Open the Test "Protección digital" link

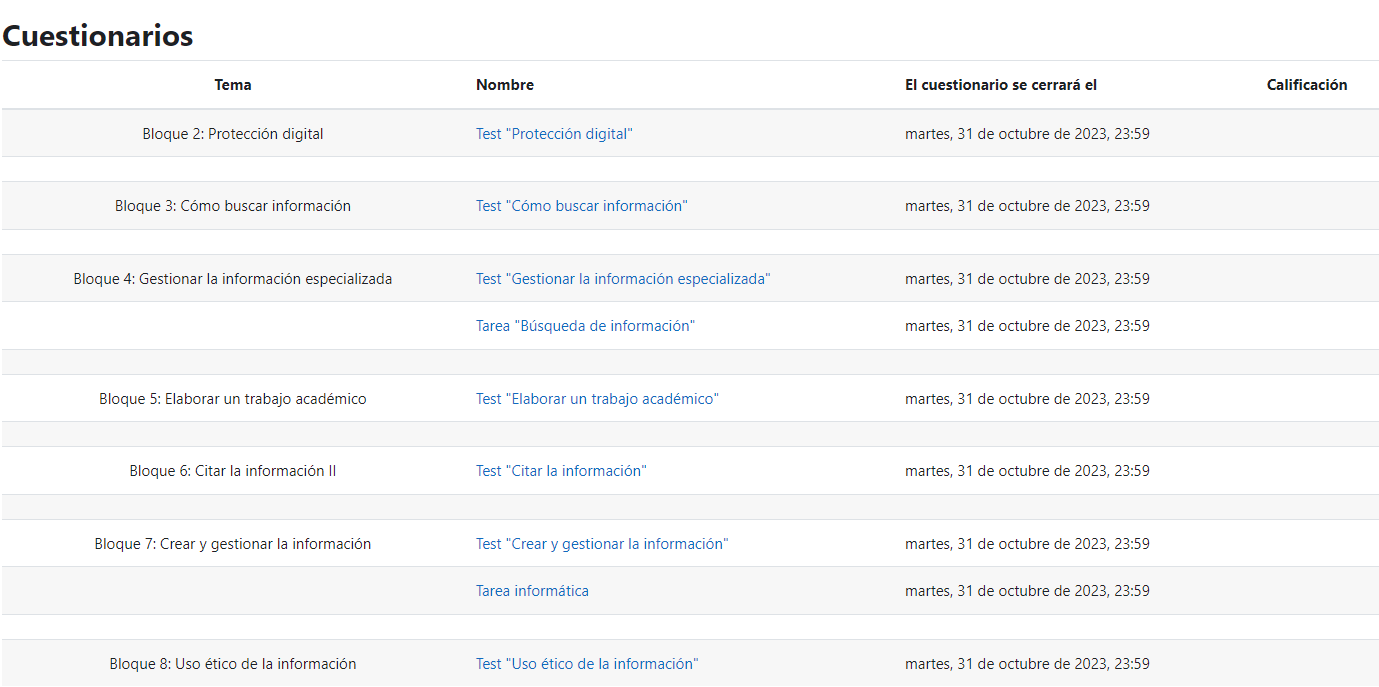(554, 134)
